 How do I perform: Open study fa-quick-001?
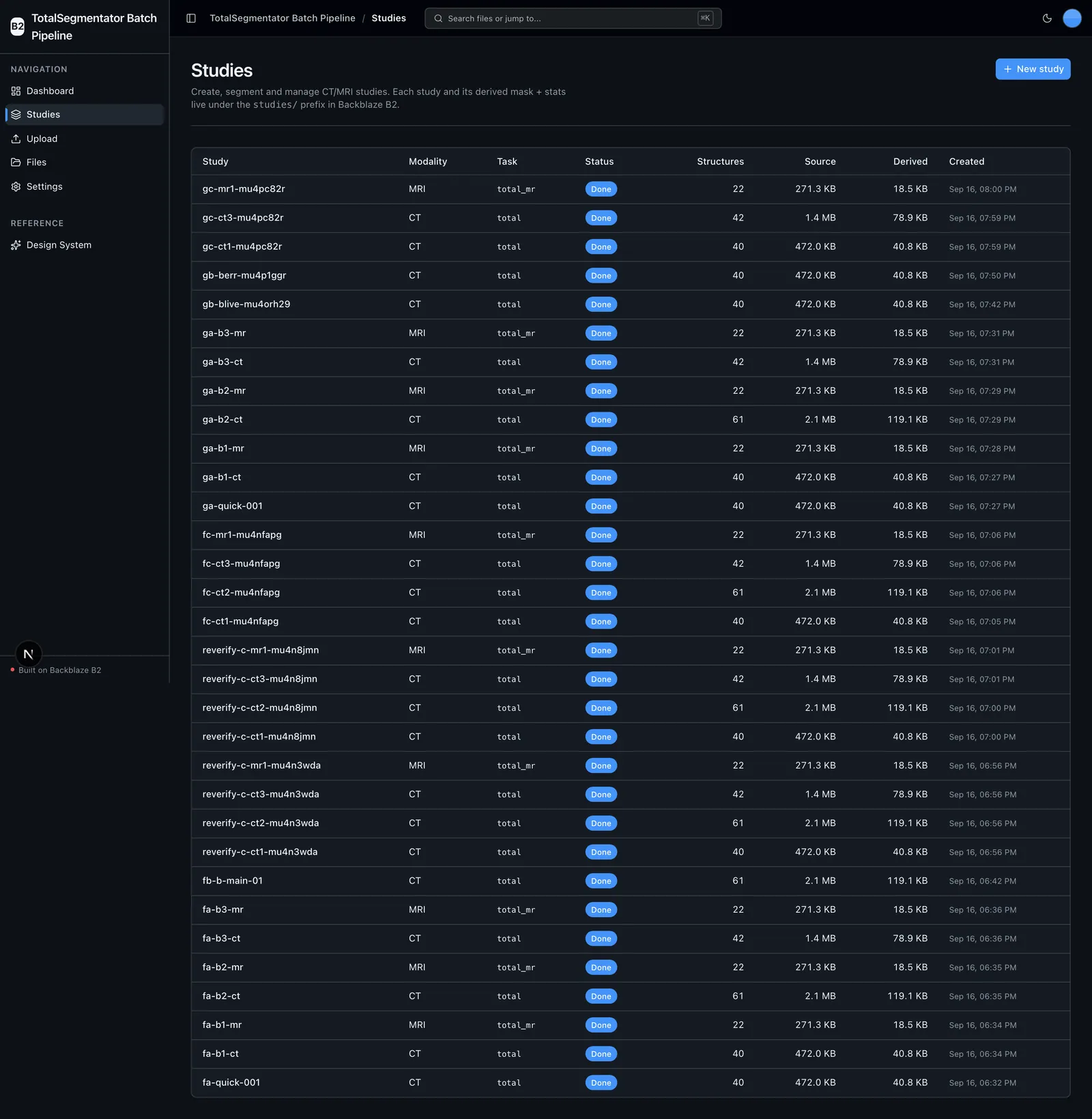coord(231,1083)
